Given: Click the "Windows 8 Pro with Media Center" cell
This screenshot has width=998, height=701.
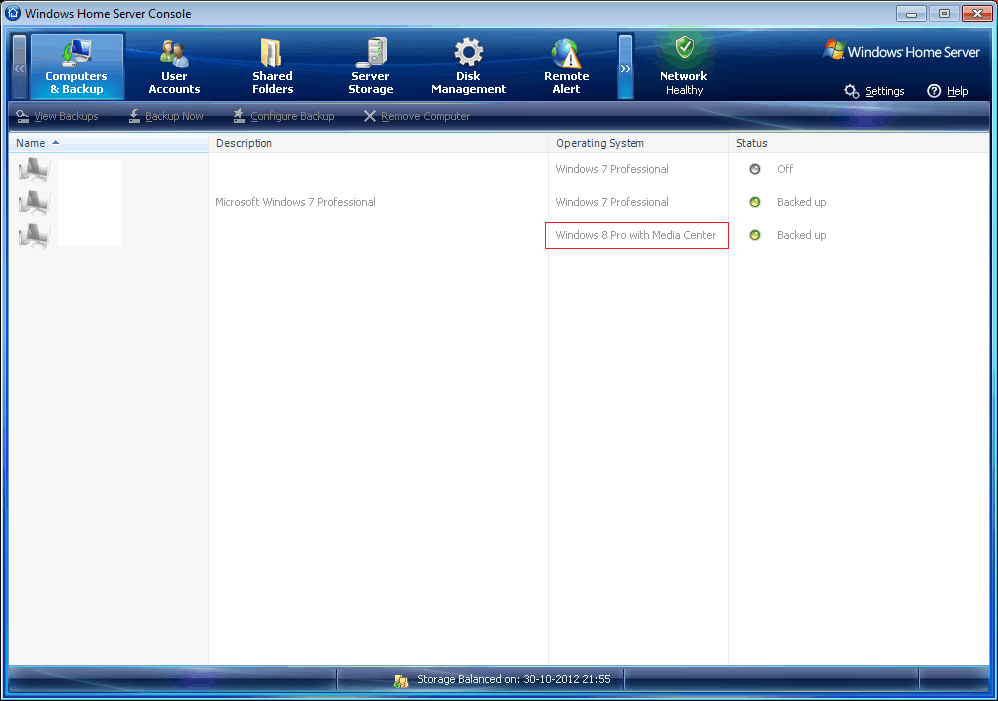Looking at the screenshot, I should [636, 236].
